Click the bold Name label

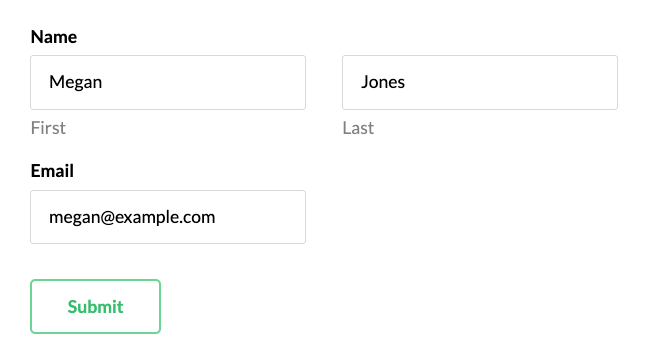[54, 37]
